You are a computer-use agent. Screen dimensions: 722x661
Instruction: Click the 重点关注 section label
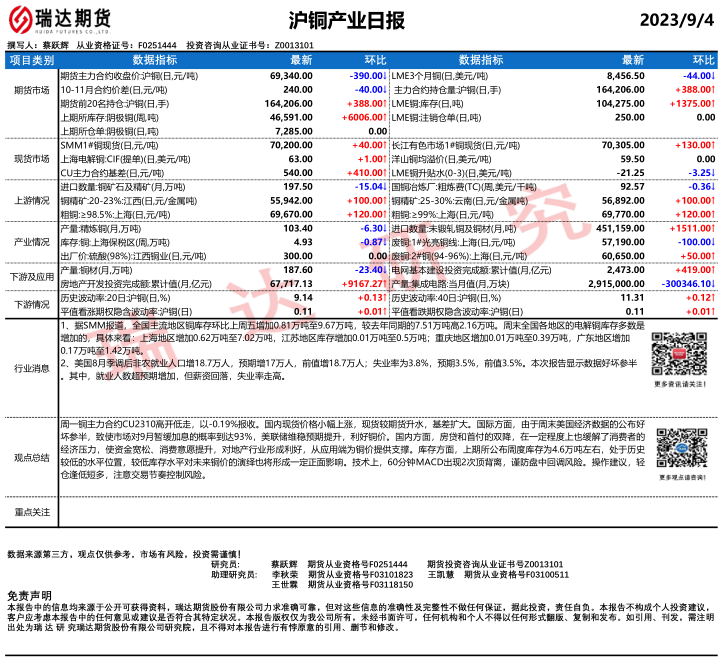(31, 512)
